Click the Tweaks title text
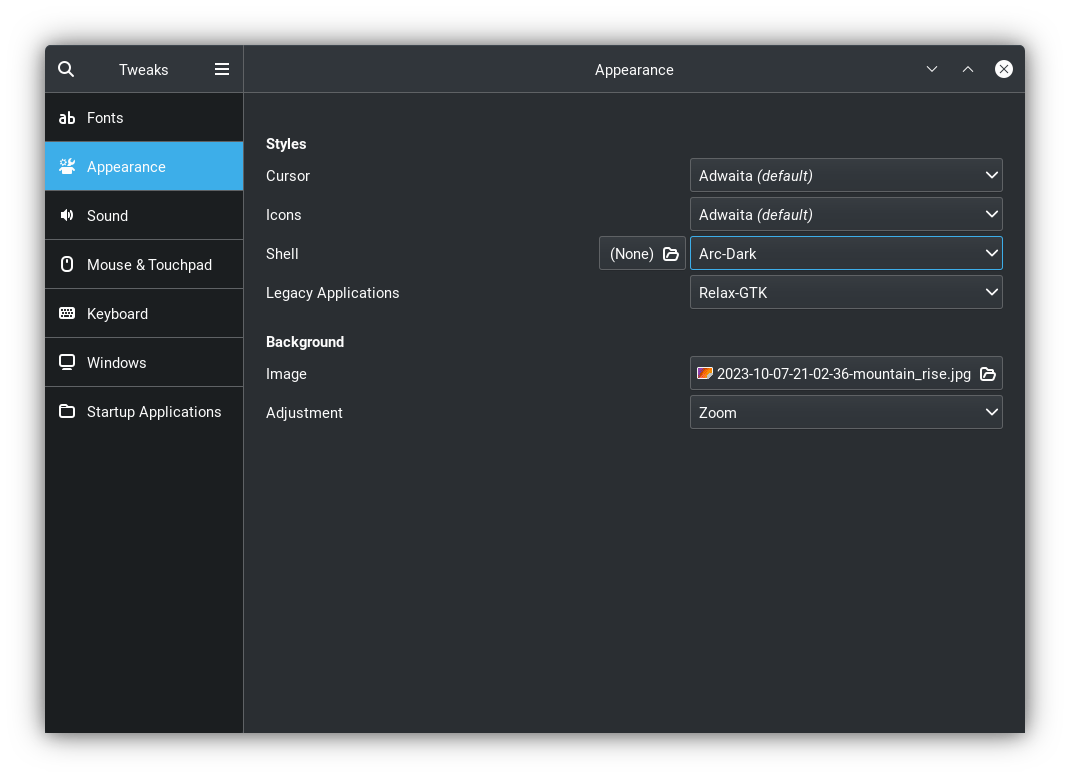Screen dimensions: 1070x778 tap(143, 70)
